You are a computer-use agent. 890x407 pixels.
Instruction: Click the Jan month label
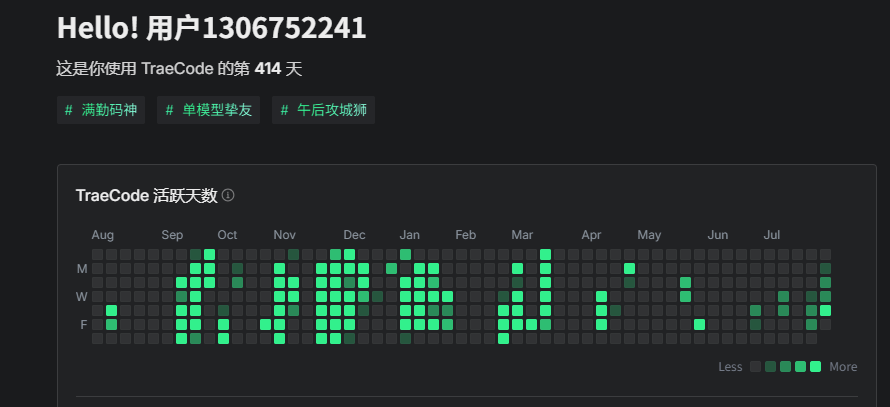point(409,235)
